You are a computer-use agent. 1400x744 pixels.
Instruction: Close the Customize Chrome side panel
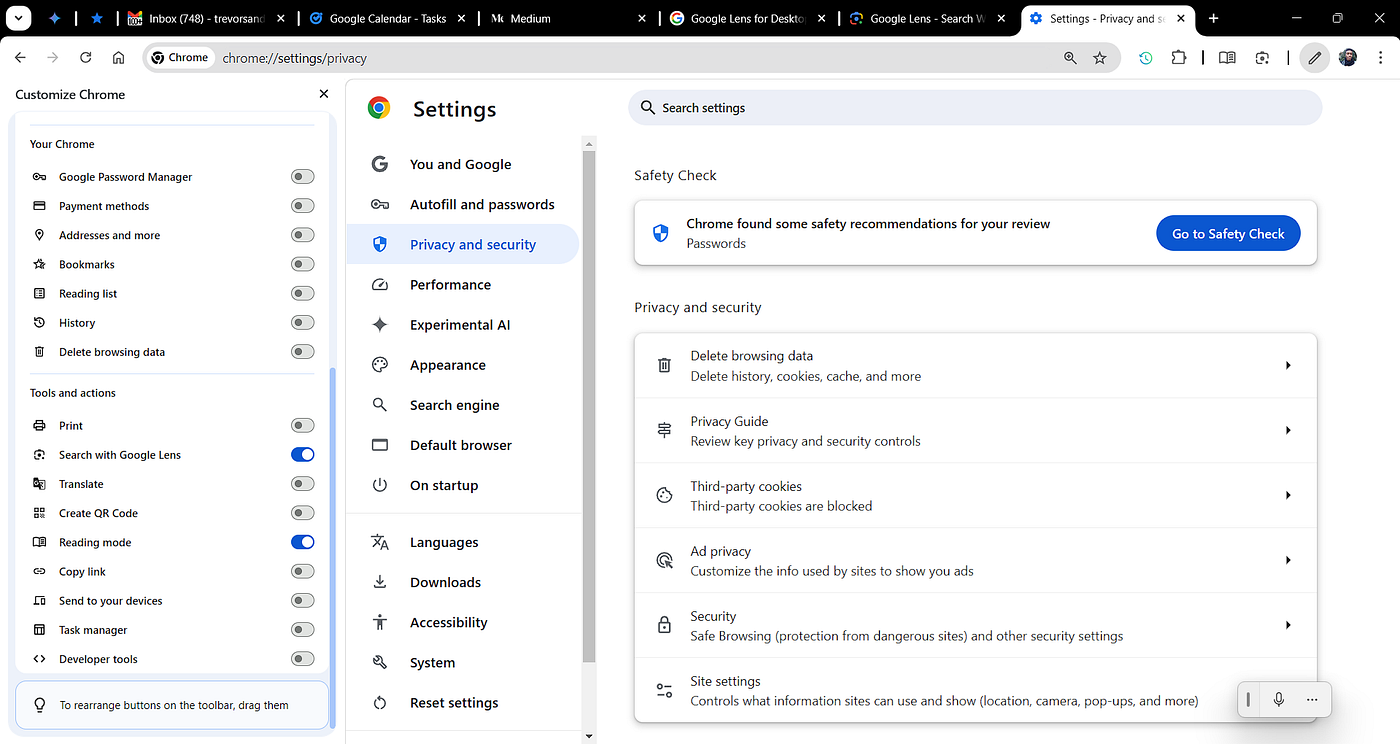pos(323,94)
